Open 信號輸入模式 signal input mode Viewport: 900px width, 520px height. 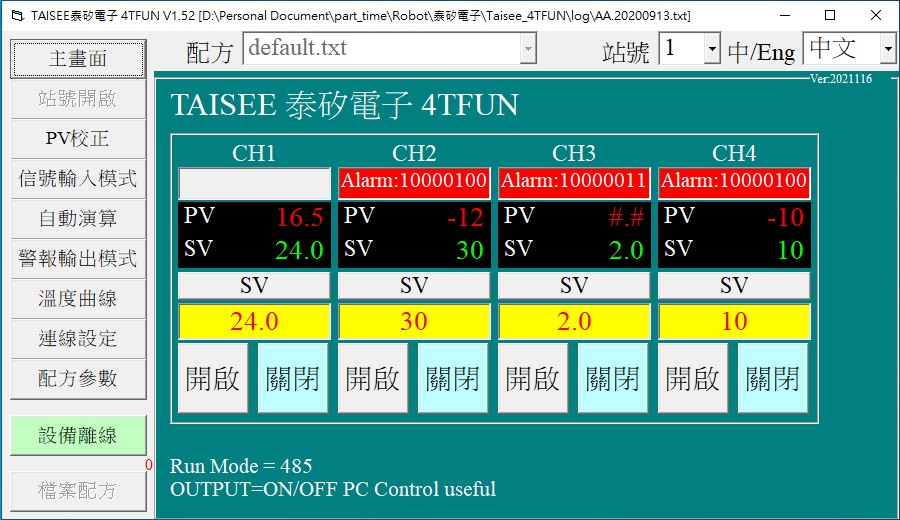(77, 179)
